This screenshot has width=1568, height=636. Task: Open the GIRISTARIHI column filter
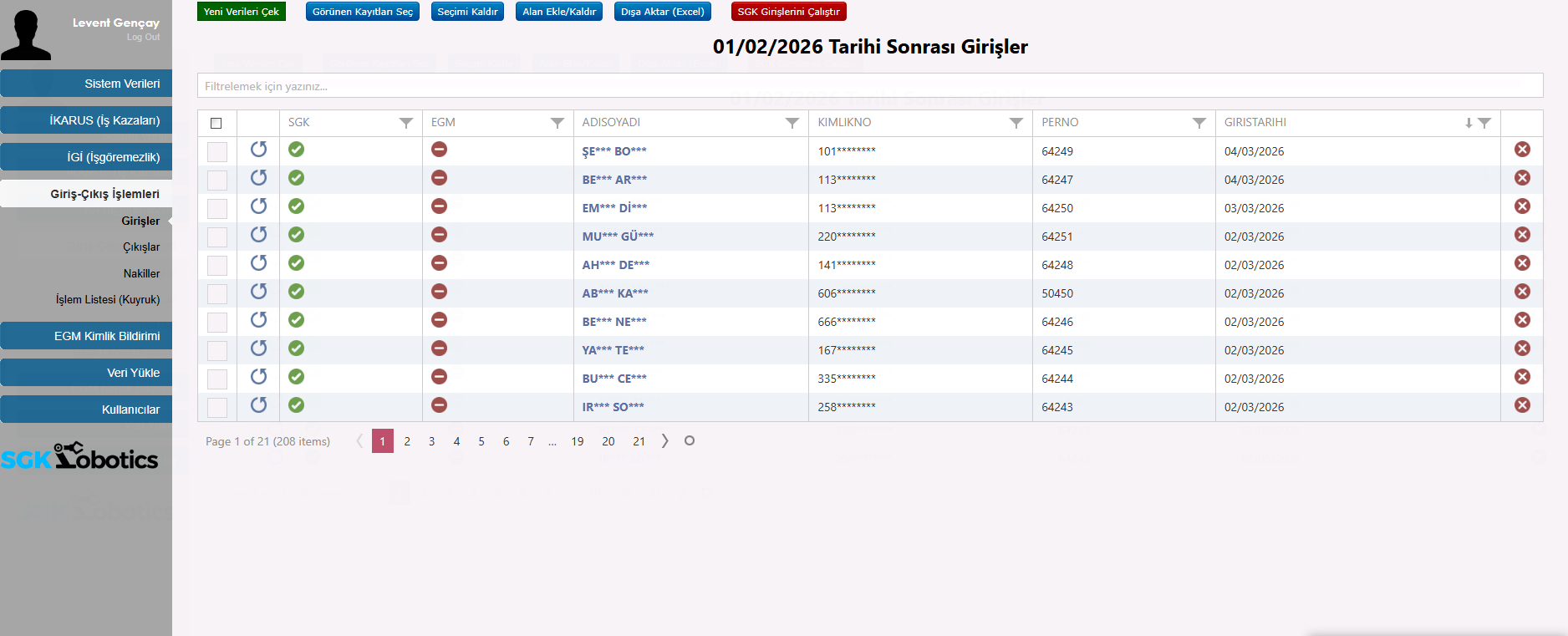click(1484, 123)
